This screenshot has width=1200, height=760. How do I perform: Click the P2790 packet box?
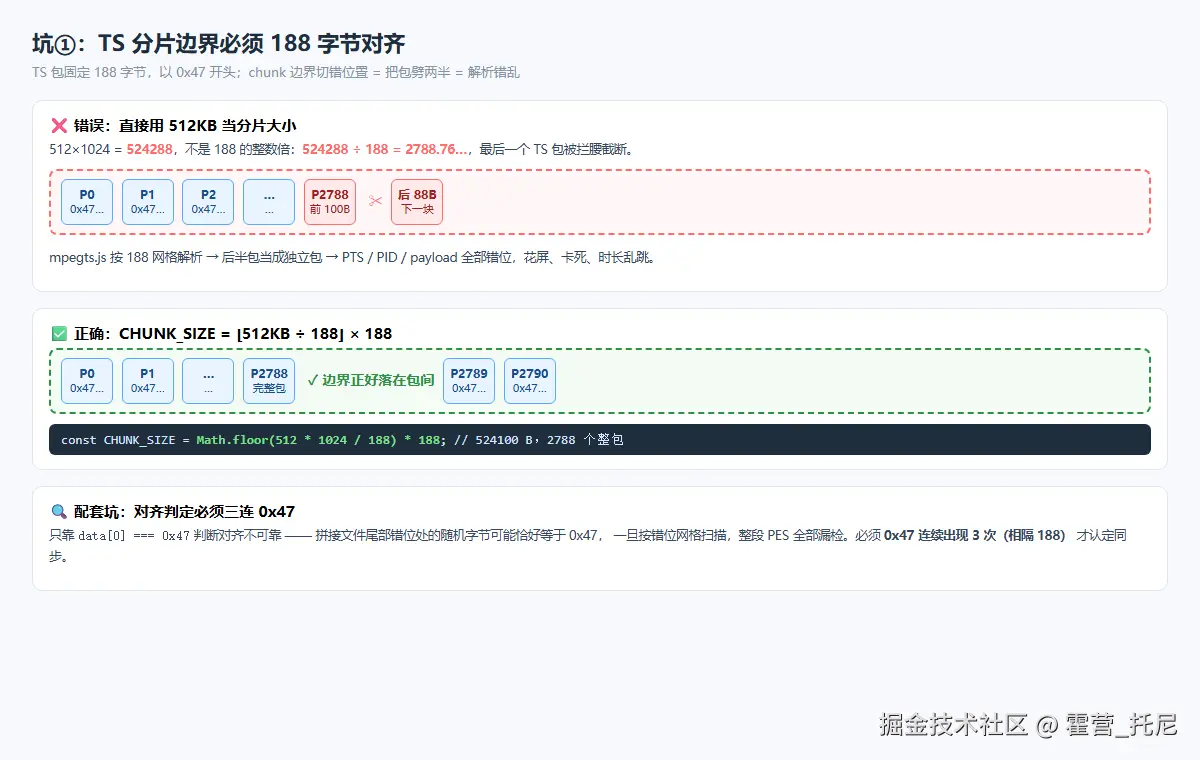tap(530, 381)
